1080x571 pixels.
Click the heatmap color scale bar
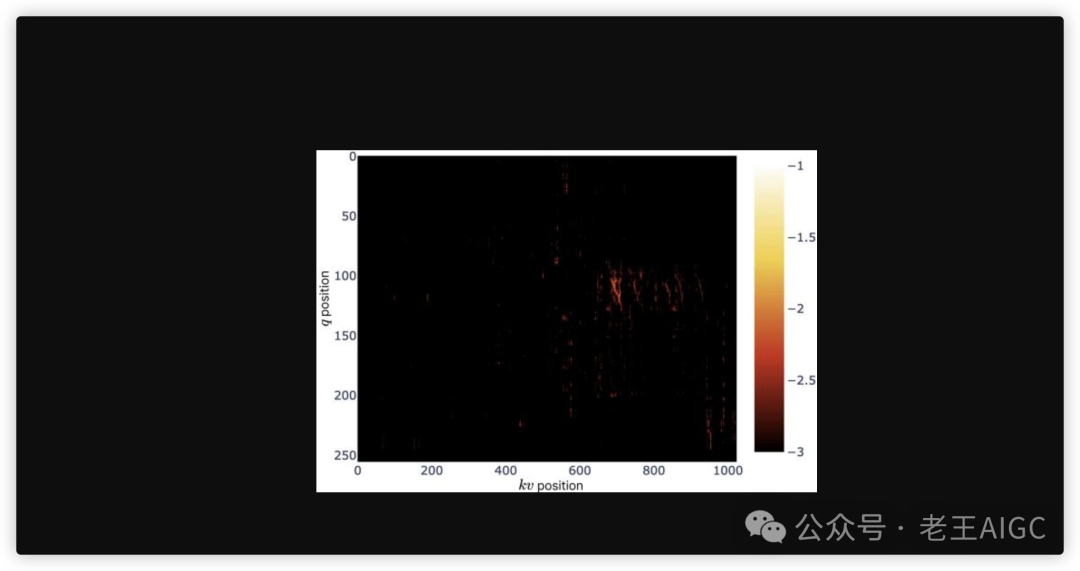(x=769, y=309)
